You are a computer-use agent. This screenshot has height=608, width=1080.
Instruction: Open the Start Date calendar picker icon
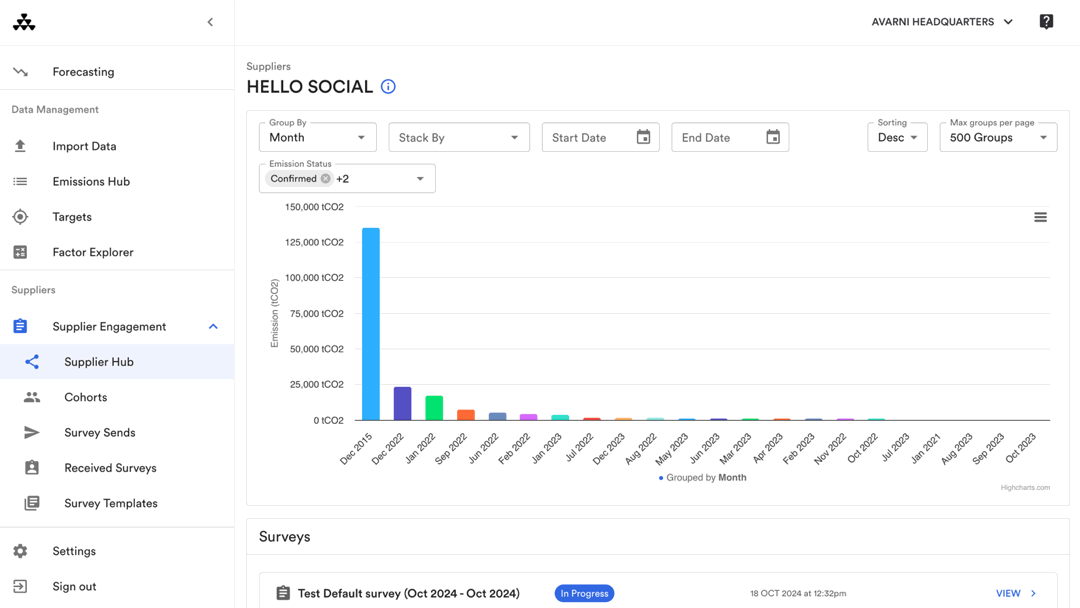coord(643,137)
